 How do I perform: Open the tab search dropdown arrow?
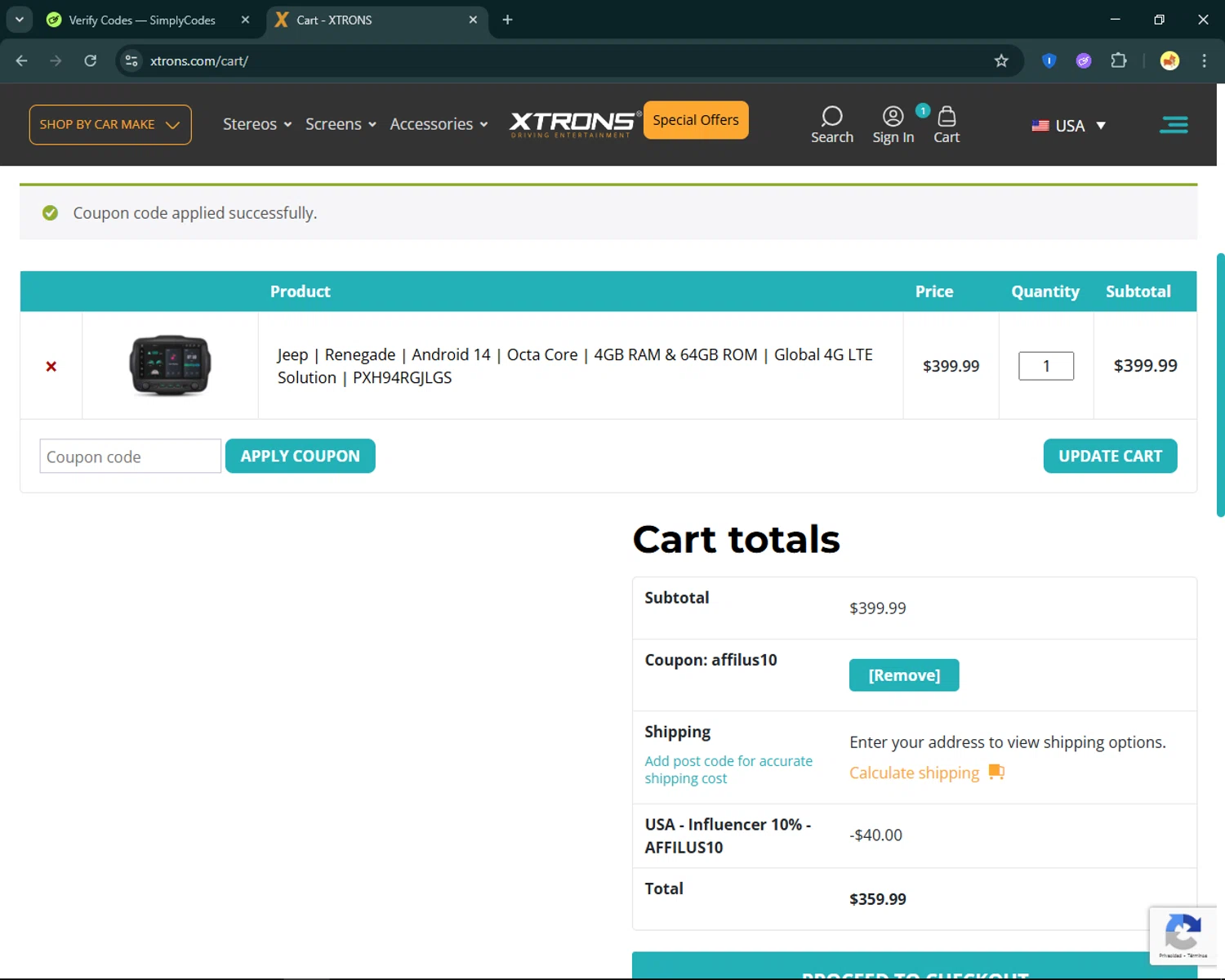(20, 20)
